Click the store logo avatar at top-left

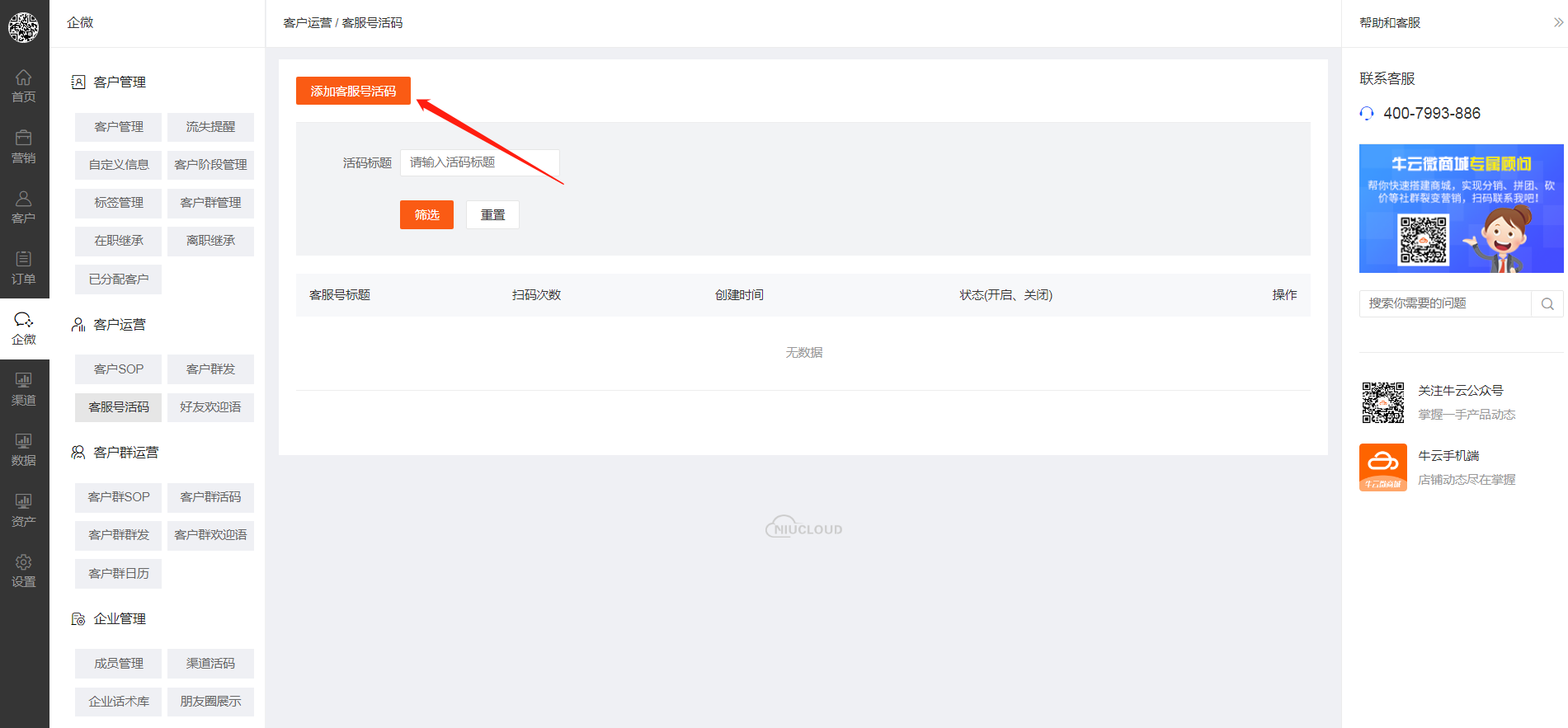click(23, 27)
